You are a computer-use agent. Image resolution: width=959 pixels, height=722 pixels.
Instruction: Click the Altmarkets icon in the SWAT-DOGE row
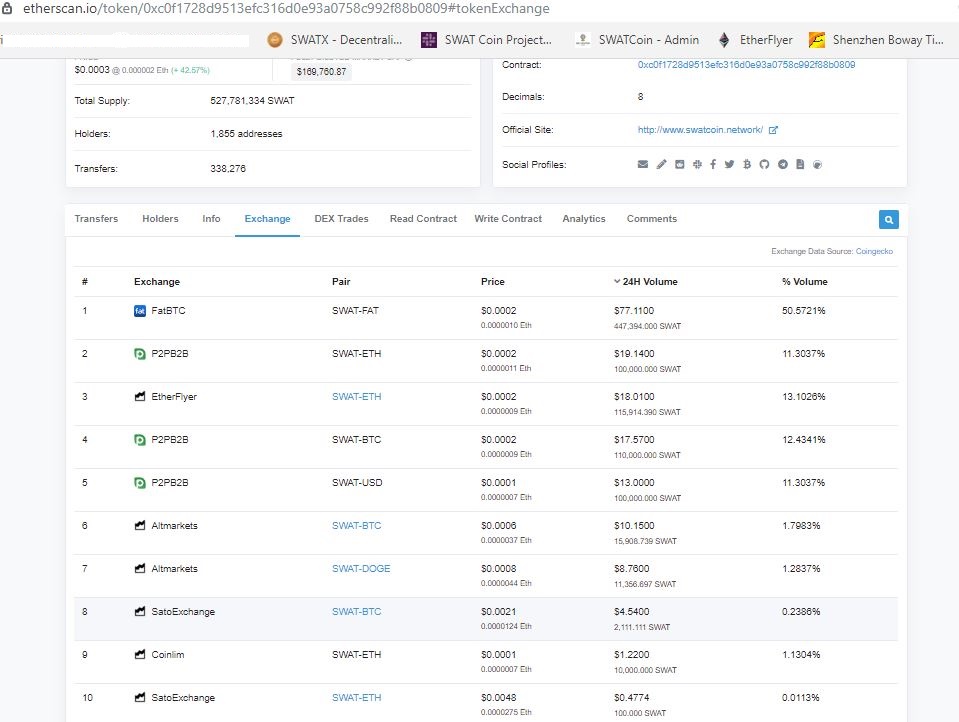(x=139, y=568)
